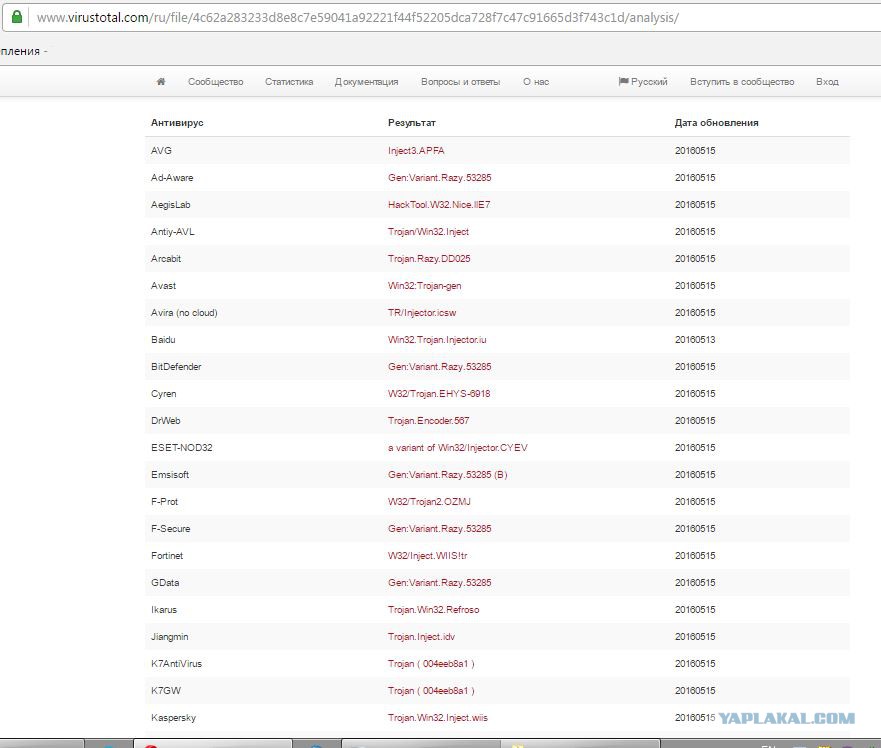This screenshot has height=748, width=881.
Task: Open the Документация menu item
Action: coord(366,81)
